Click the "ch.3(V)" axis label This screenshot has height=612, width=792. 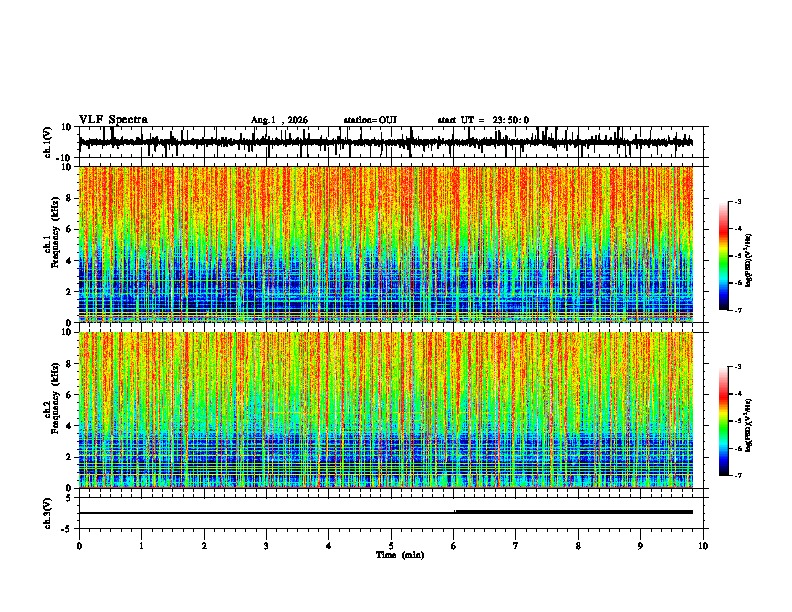[x=48, y=513]
